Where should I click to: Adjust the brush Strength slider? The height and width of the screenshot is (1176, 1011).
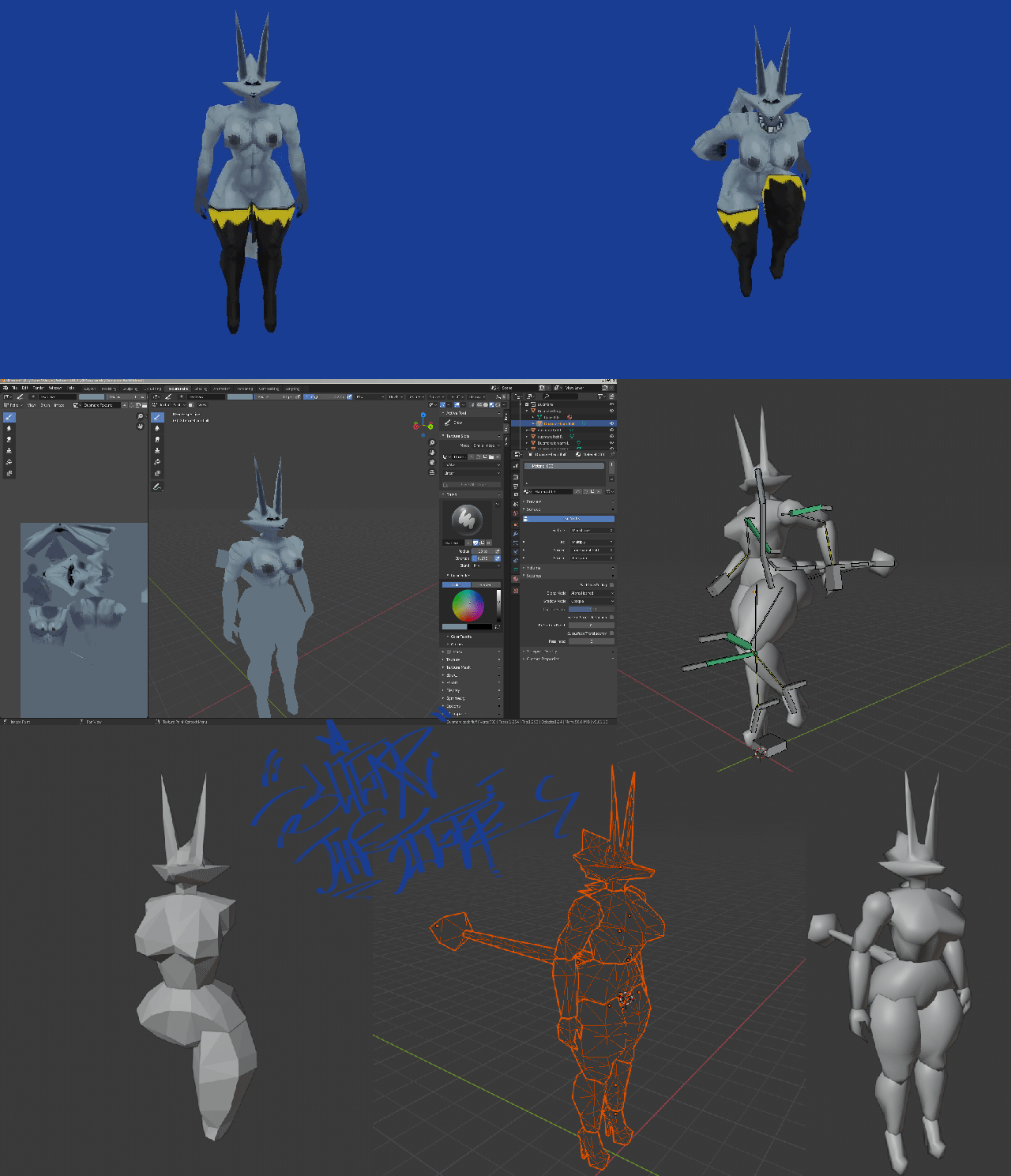tap(483, 558)
